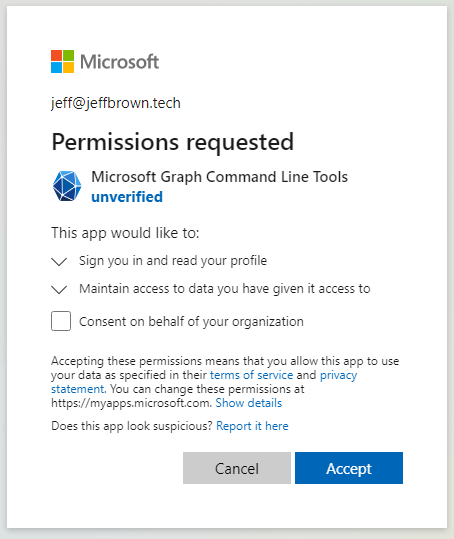The image size is (454, 539).
Task: Check Consent on behalf of your organization
Action: pos(61,321)
